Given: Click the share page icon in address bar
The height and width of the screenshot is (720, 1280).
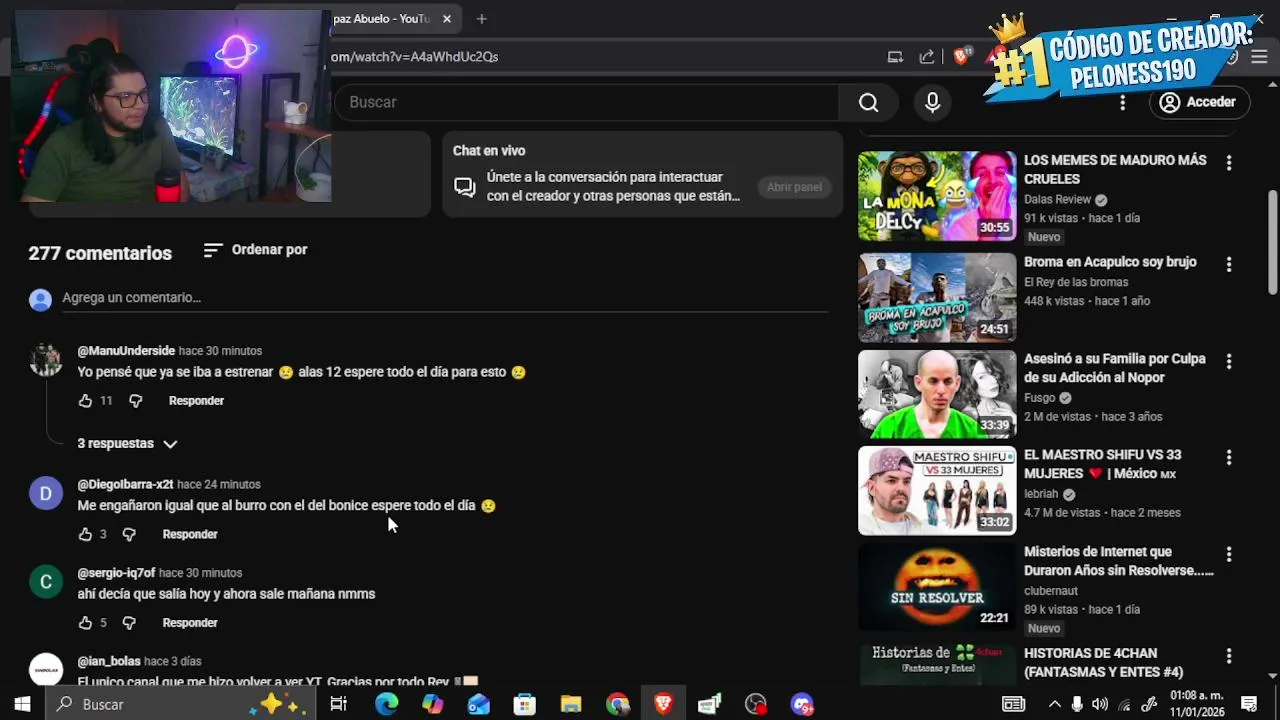Looking at the screenshot, I should 927,57.
